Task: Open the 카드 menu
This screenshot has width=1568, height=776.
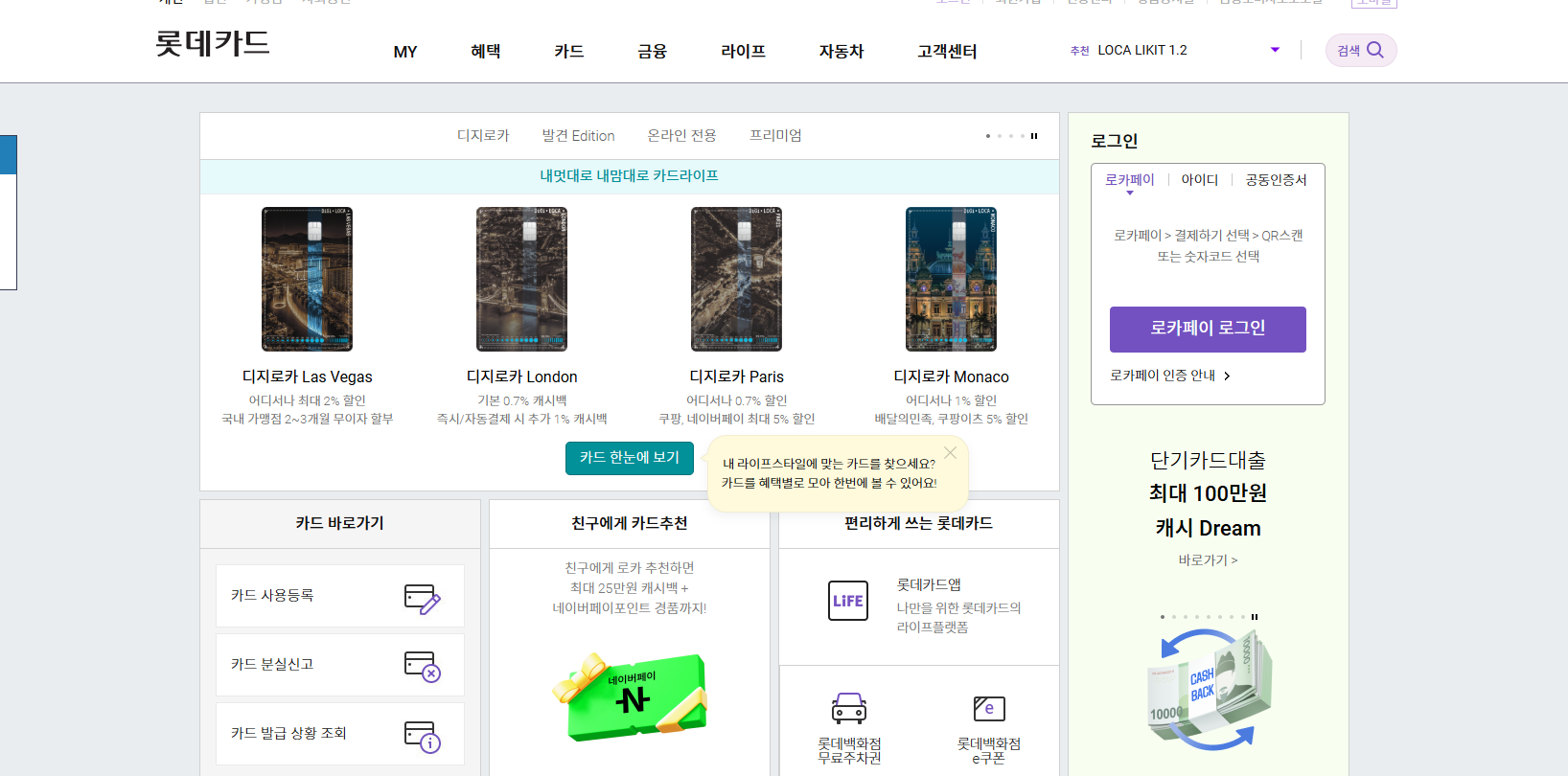Action: coord(569,52)
